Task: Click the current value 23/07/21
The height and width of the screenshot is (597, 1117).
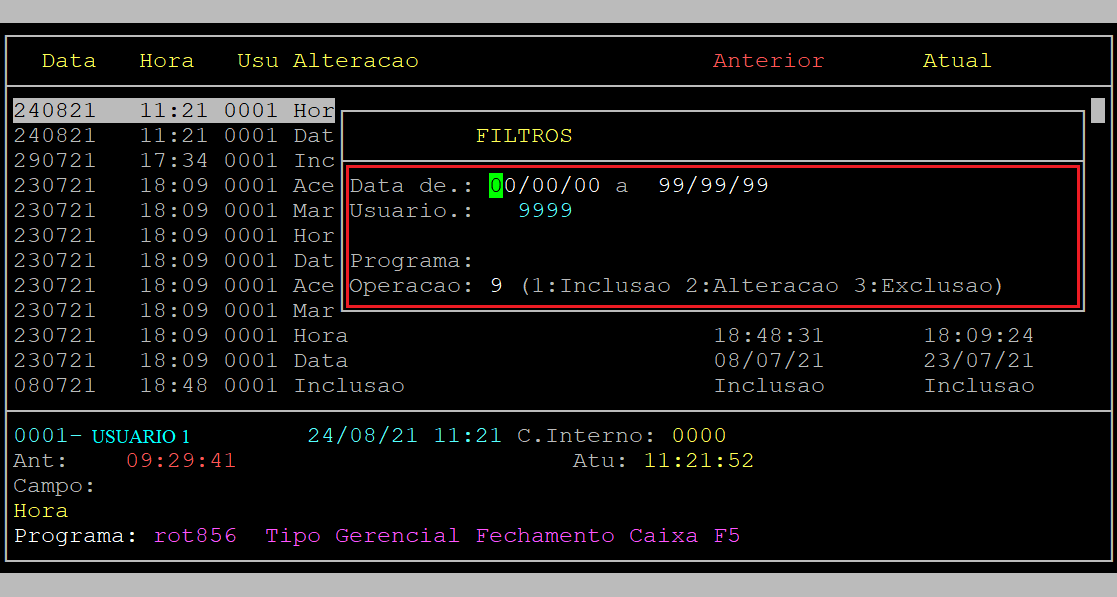Action: [978, 361]
